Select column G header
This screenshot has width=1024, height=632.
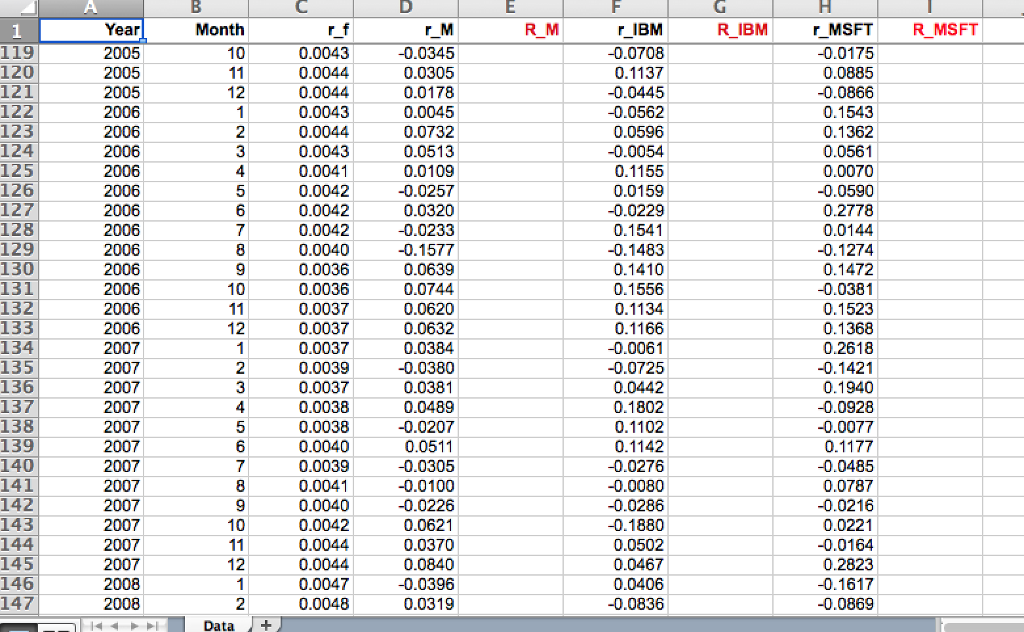[720, 8]
